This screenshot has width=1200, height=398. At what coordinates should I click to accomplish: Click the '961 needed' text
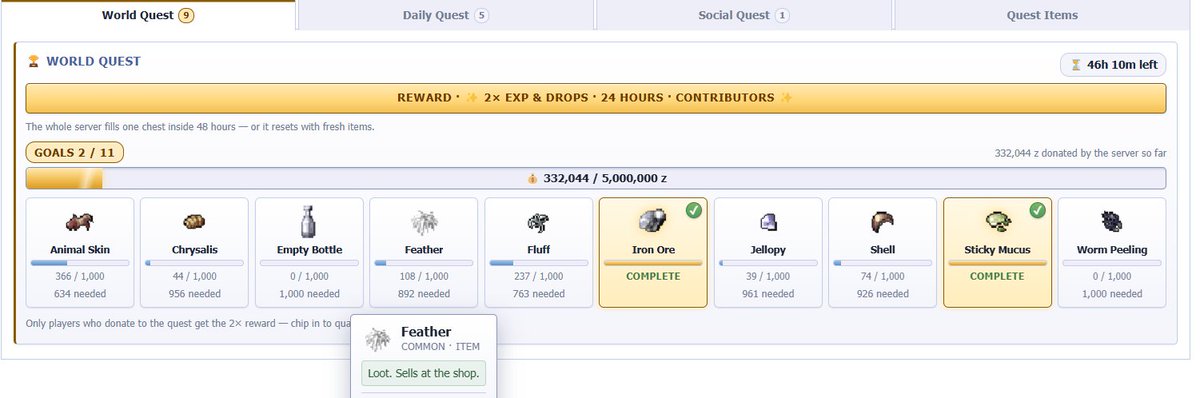pos(768,294)
